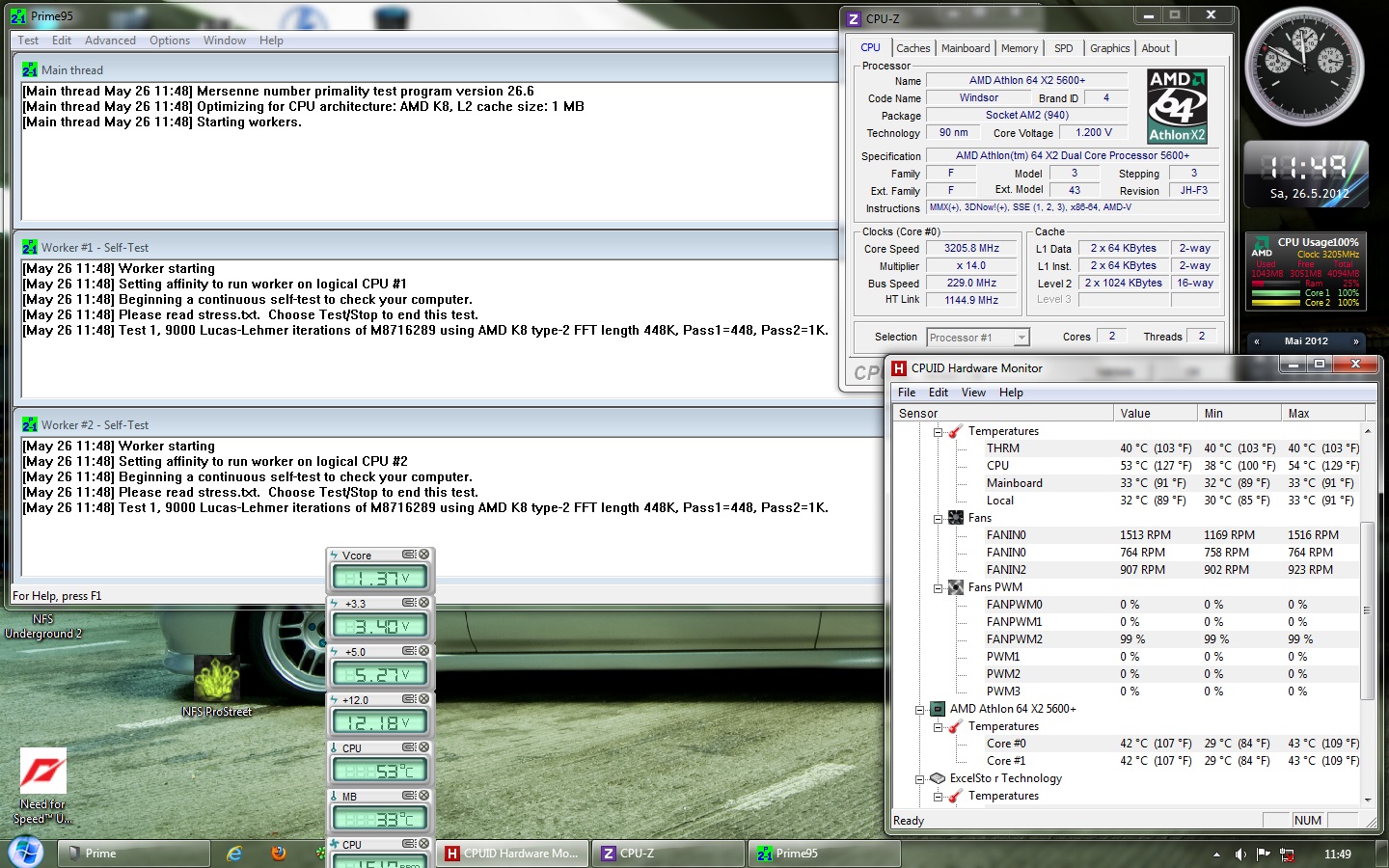1389x868 pixels.
Task: Open settings of the CPU 53°C temperature gadget
Action: [409, 747]
